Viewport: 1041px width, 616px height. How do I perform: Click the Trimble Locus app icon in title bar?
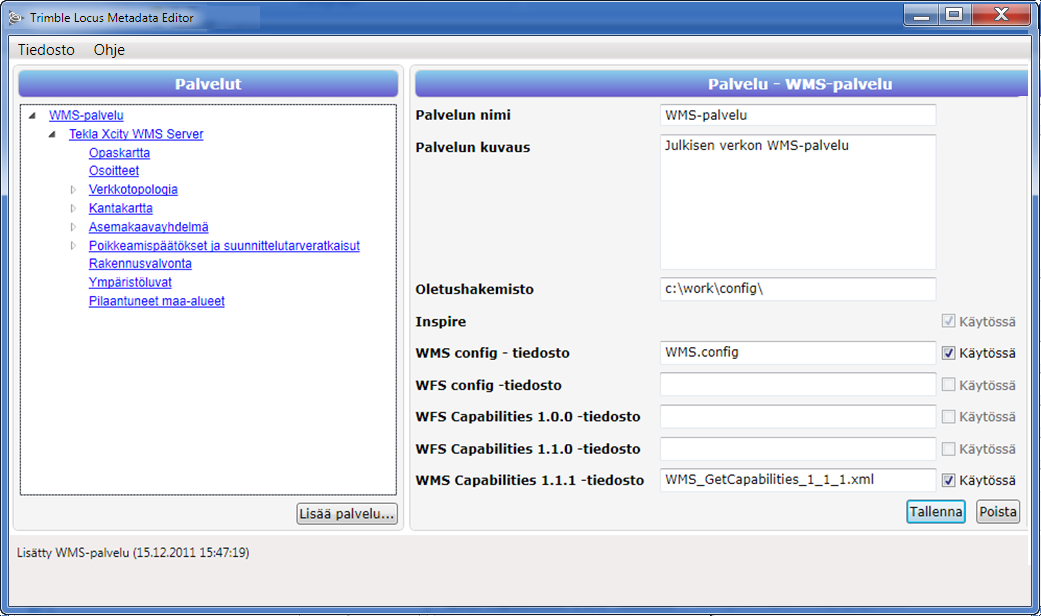[16, 18]
